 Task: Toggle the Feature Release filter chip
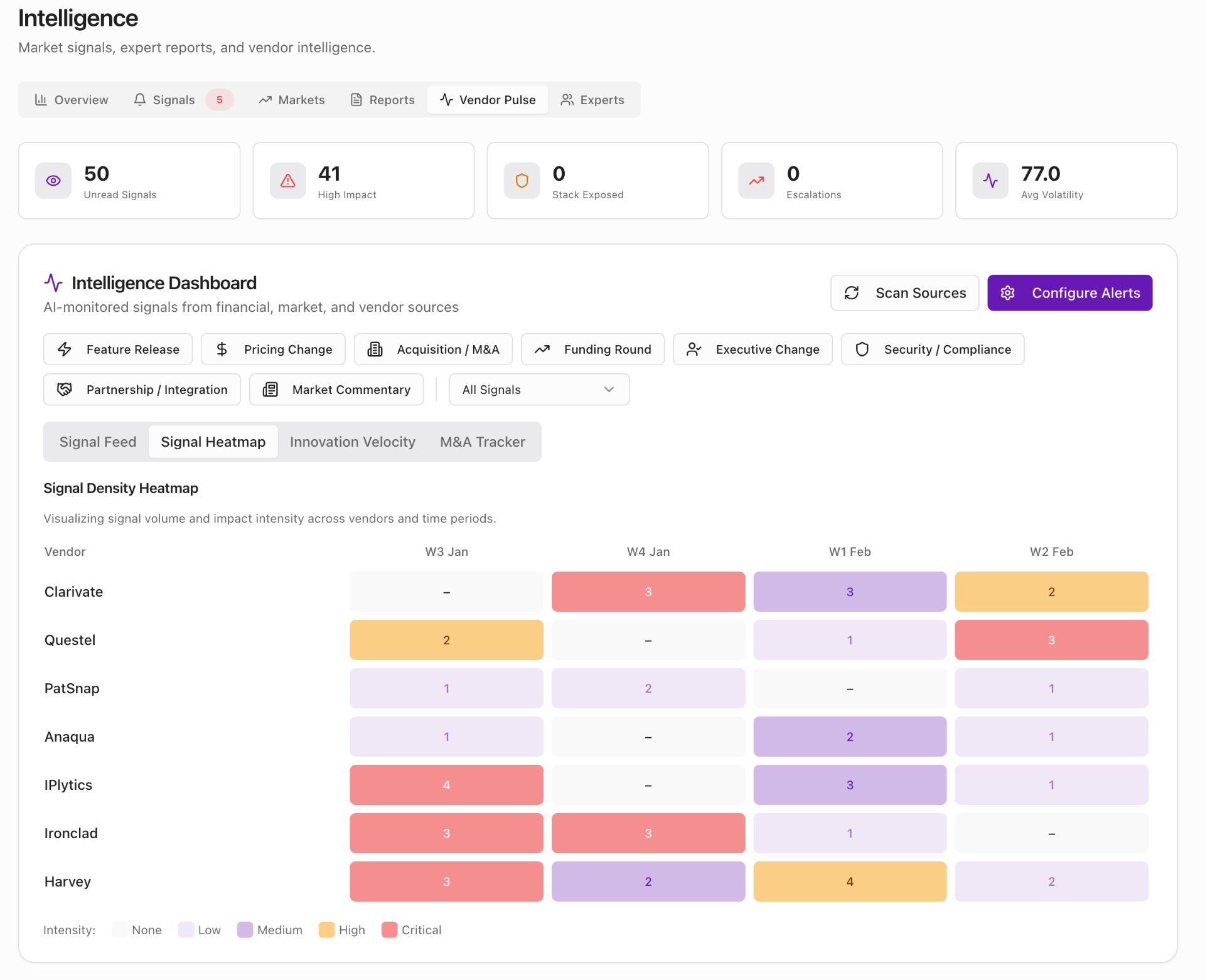pos(118,349)
